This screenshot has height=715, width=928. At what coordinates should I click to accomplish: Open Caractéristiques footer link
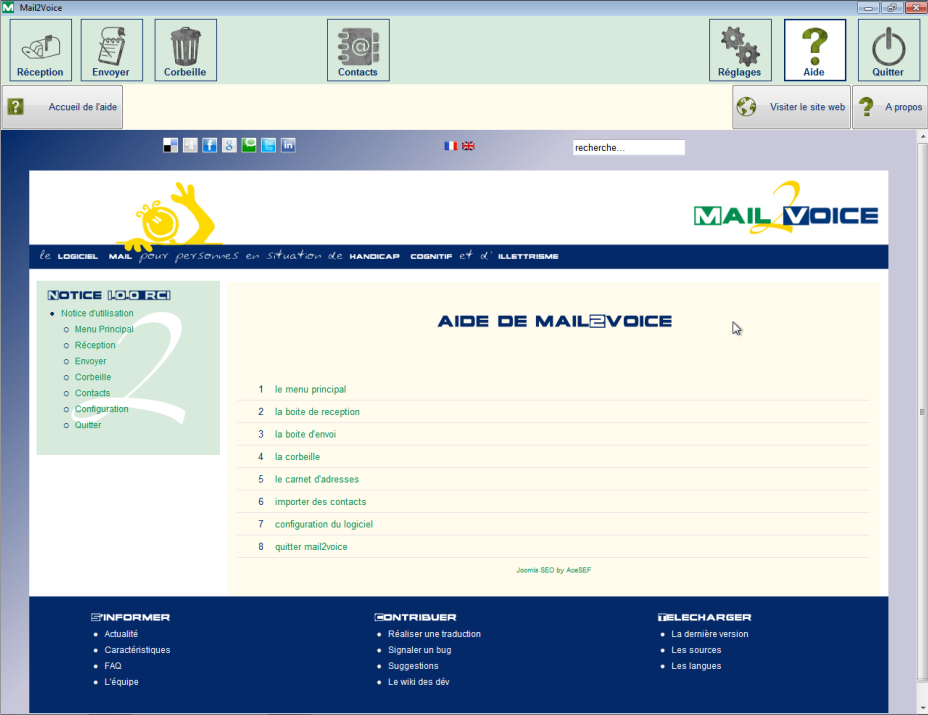tap(137, 650)
